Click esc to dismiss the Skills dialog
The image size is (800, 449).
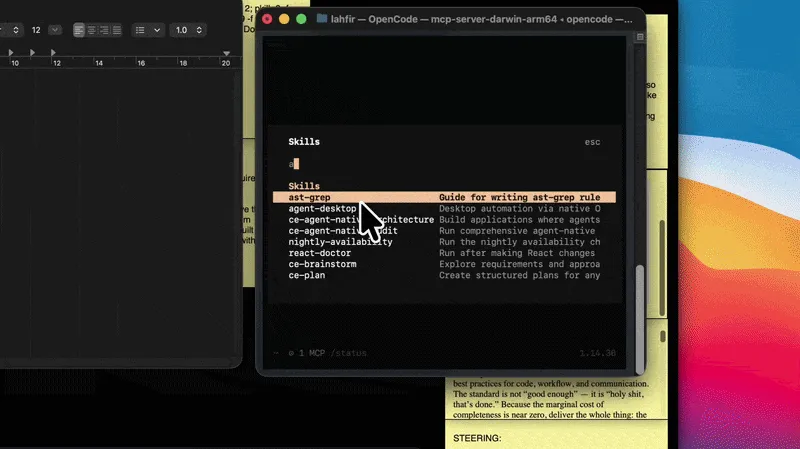[592, 142]
